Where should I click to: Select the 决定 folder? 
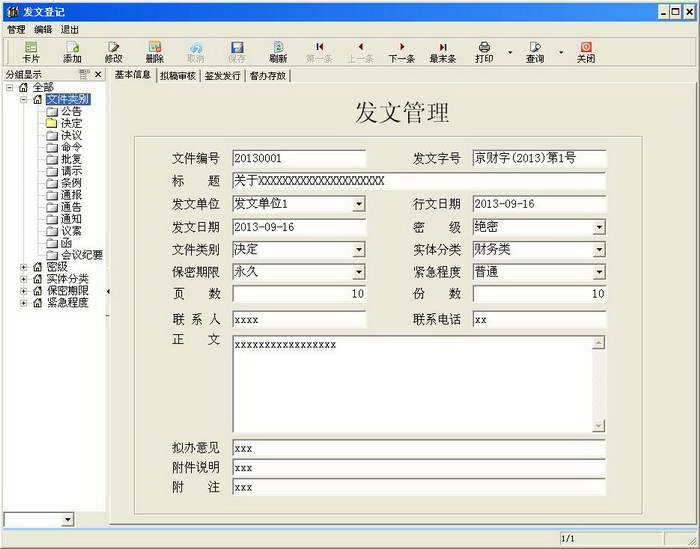point(64,123)
